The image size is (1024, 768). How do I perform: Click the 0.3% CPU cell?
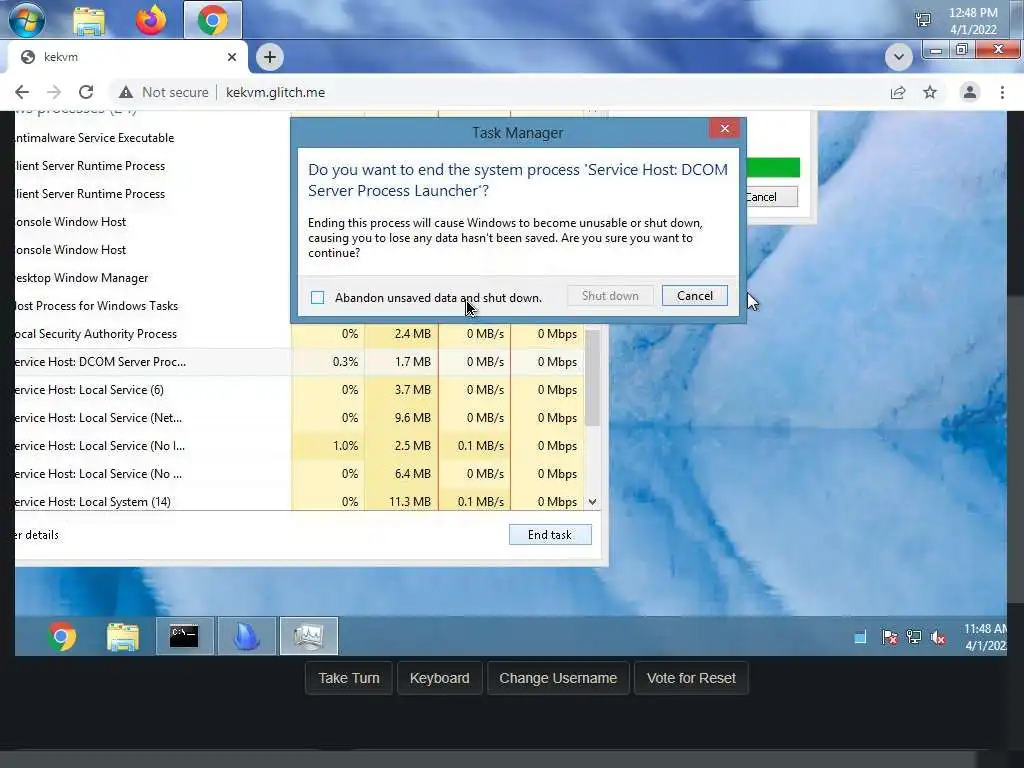(328, 362)
